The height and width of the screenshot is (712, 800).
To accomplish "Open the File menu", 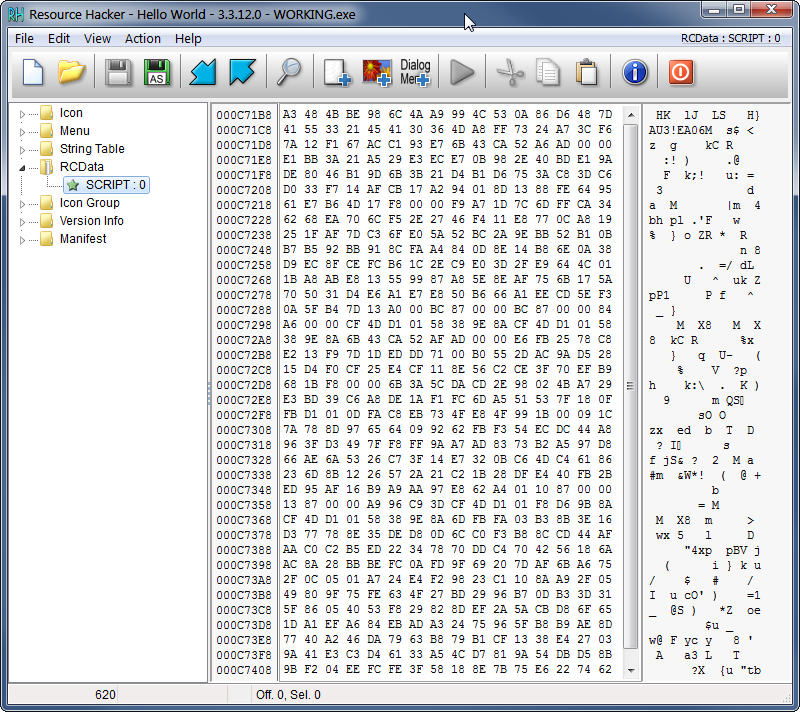I will [24, 39].
